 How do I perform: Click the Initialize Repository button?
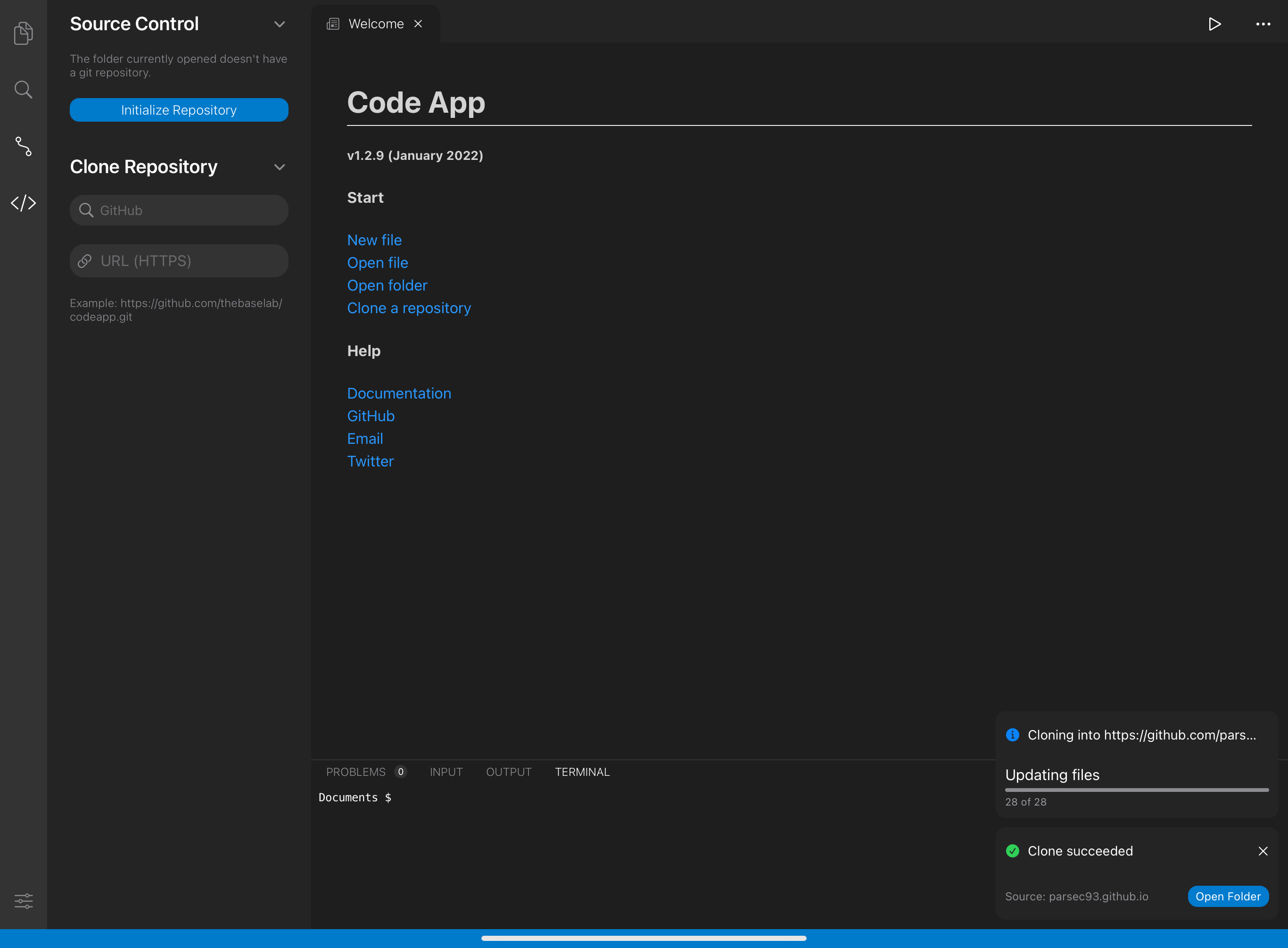179,109
